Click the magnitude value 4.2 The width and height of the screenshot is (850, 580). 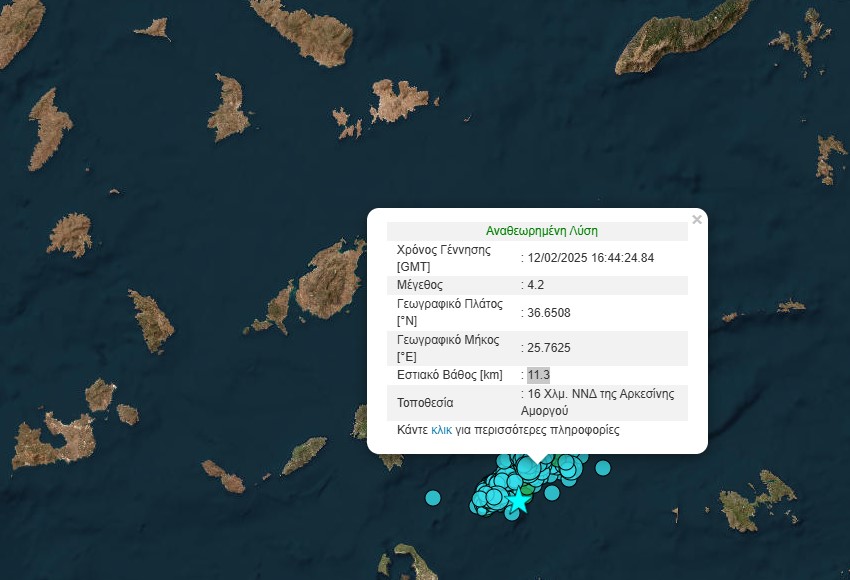(x=536, y=285)
